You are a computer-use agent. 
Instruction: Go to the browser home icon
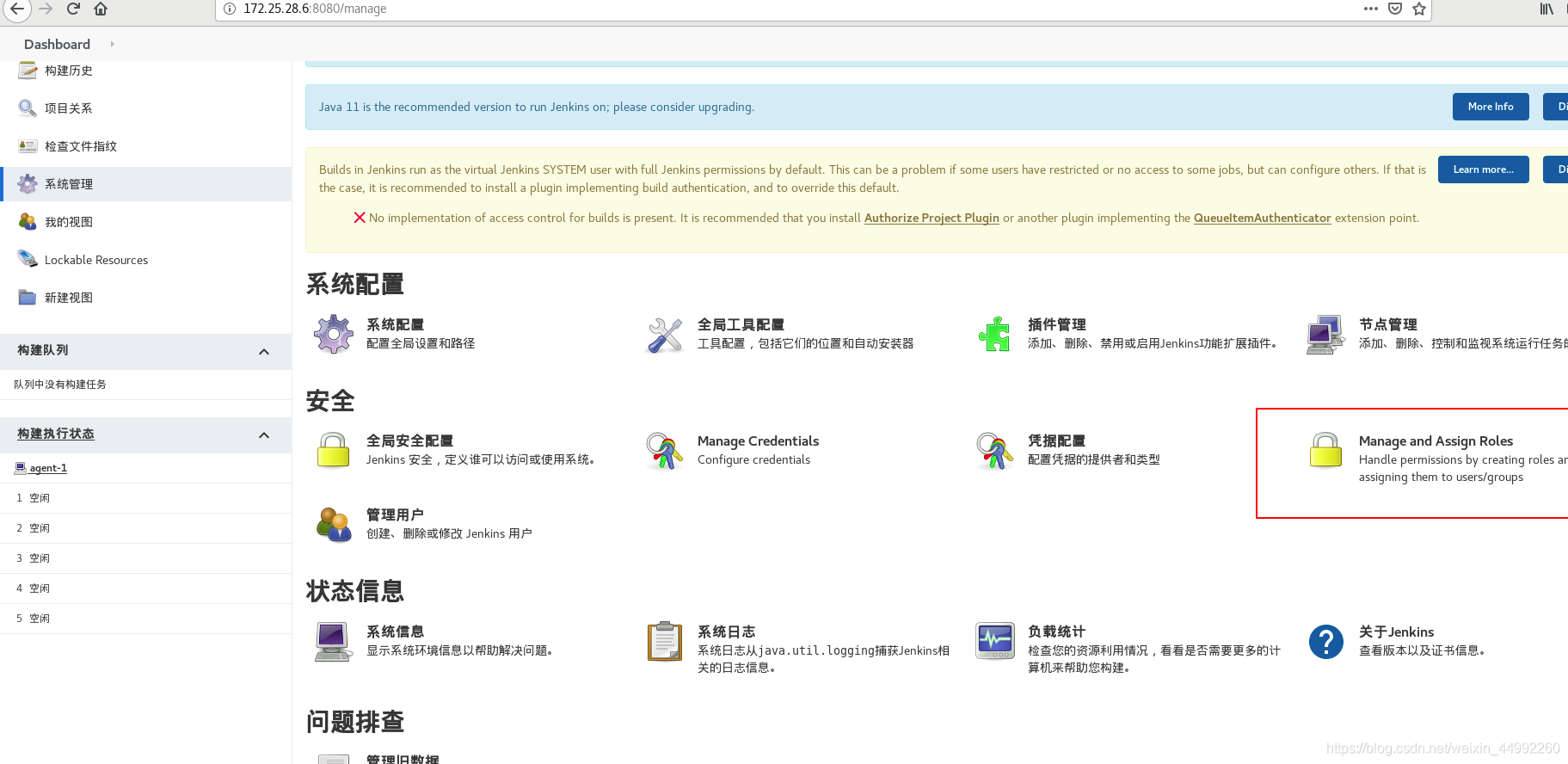[x=101, y=9]
